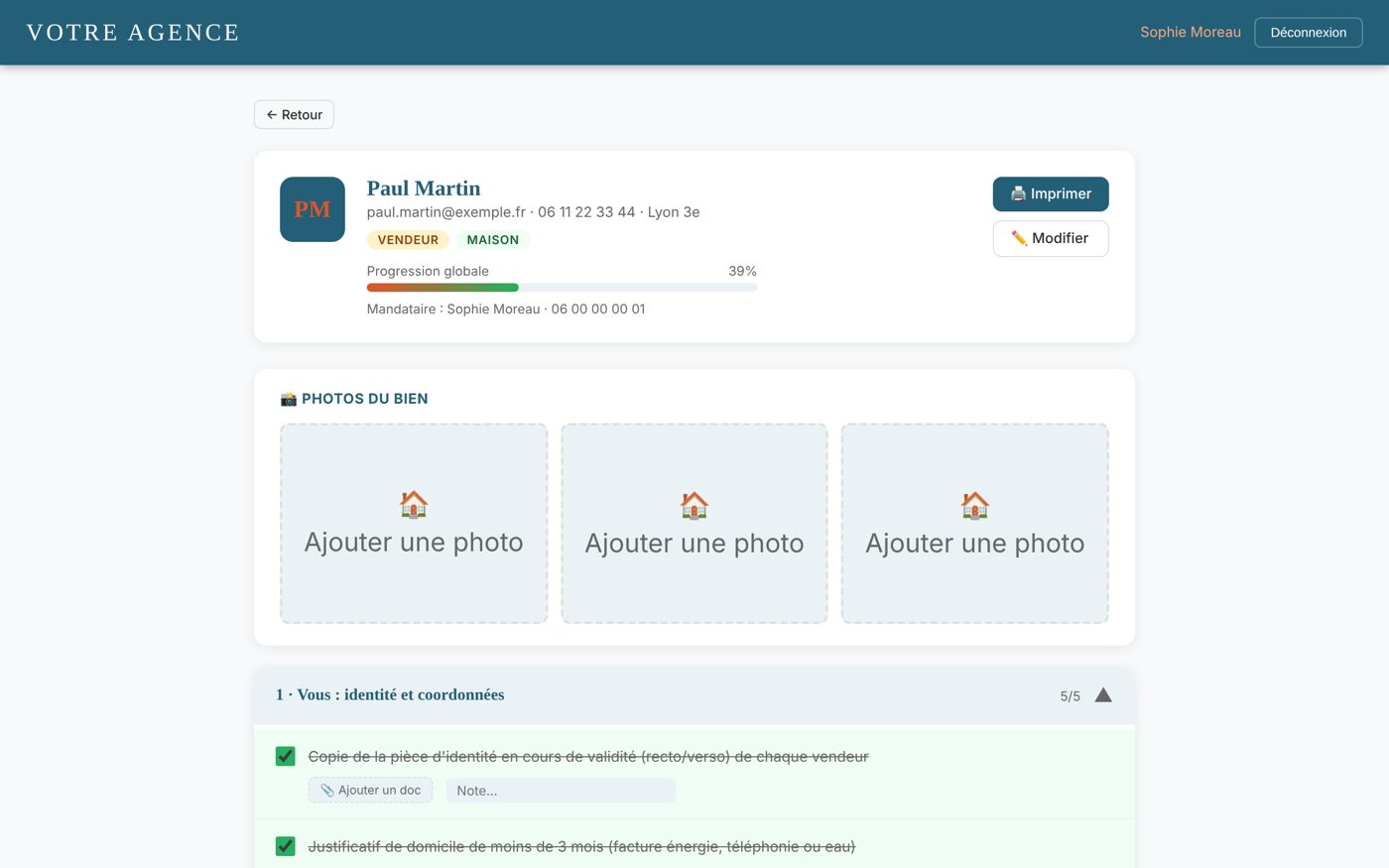
Task: Click the VOTRE AGENCE logo title
Action: [133, 33]
